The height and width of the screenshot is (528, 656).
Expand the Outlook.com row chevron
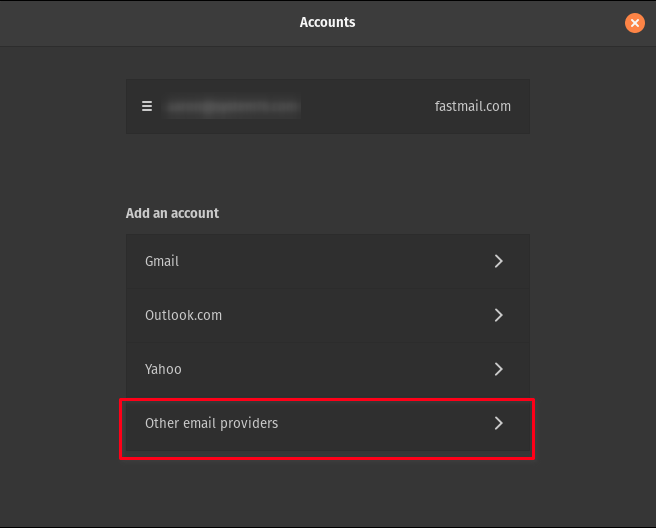click(498, 315)
